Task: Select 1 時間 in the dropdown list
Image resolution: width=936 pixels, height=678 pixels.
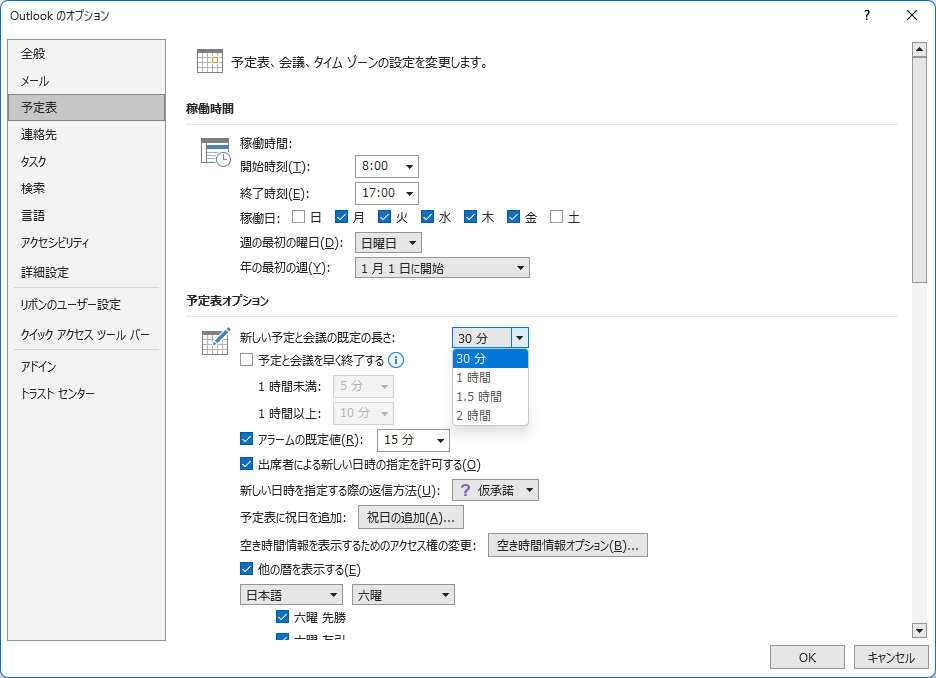Action: (x=490, y=378)
